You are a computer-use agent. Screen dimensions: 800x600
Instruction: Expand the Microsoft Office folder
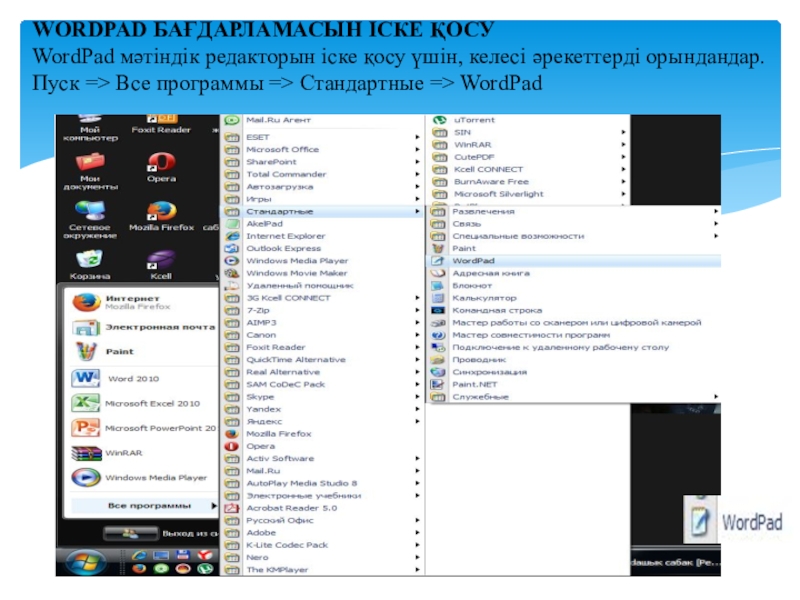(322, 149)
